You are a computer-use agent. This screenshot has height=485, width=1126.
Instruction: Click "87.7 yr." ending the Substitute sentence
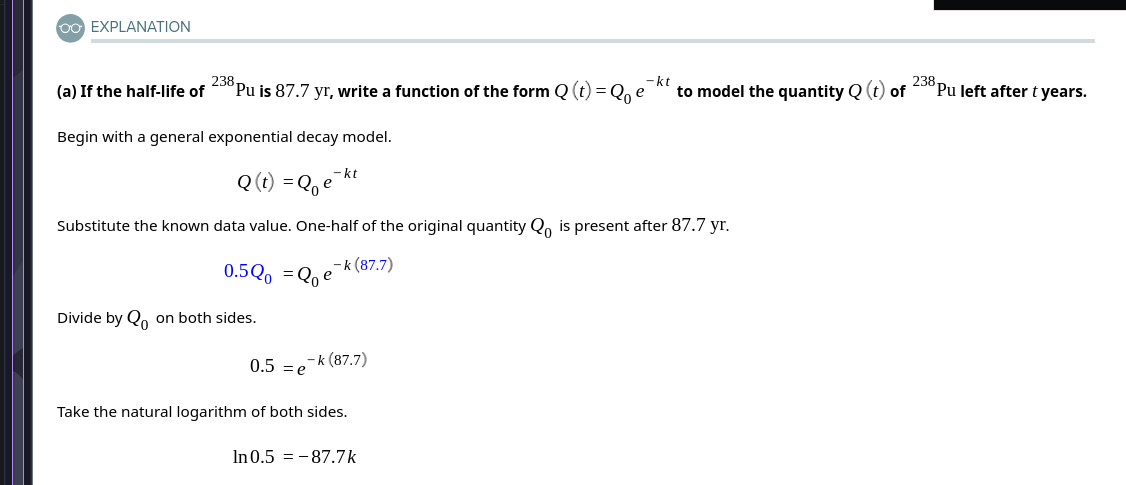[x=700, y=226]
